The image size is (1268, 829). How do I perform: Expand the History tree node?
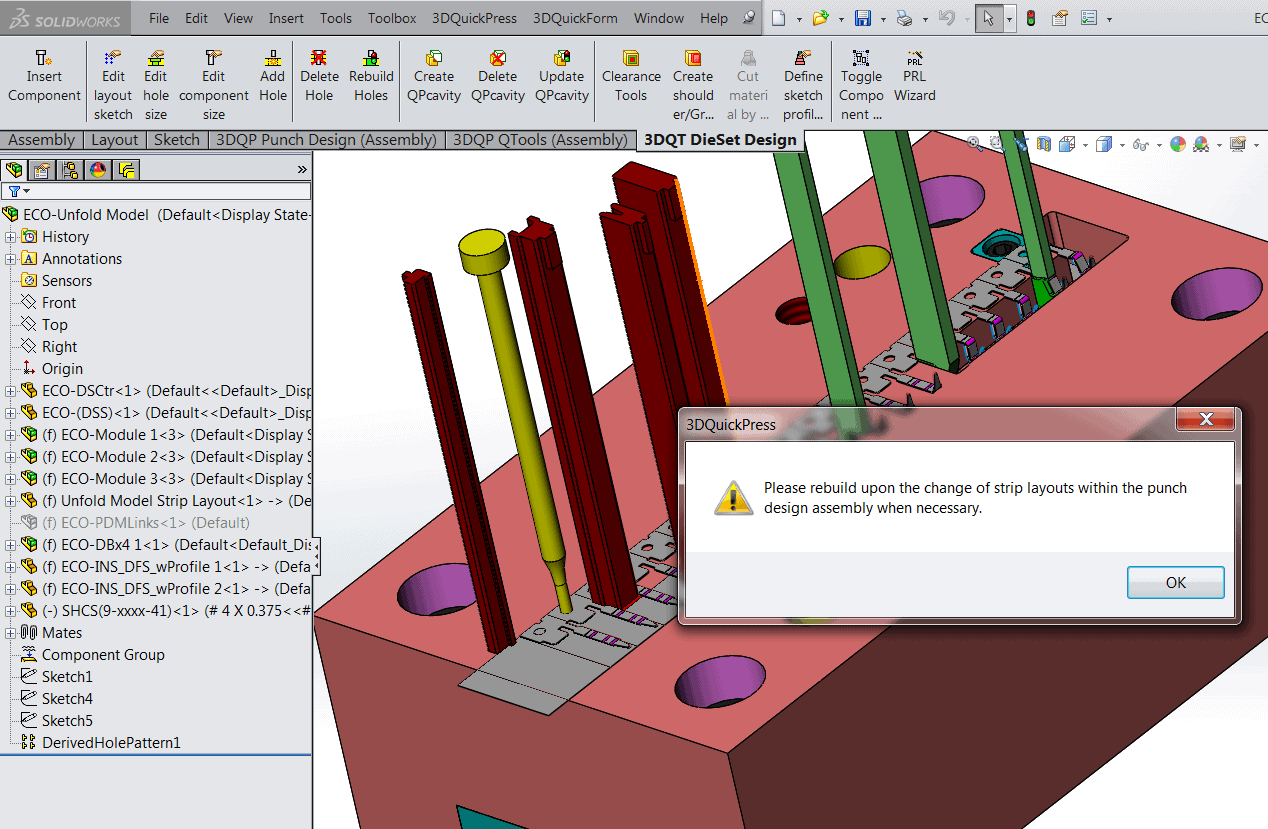coord(11,237)
